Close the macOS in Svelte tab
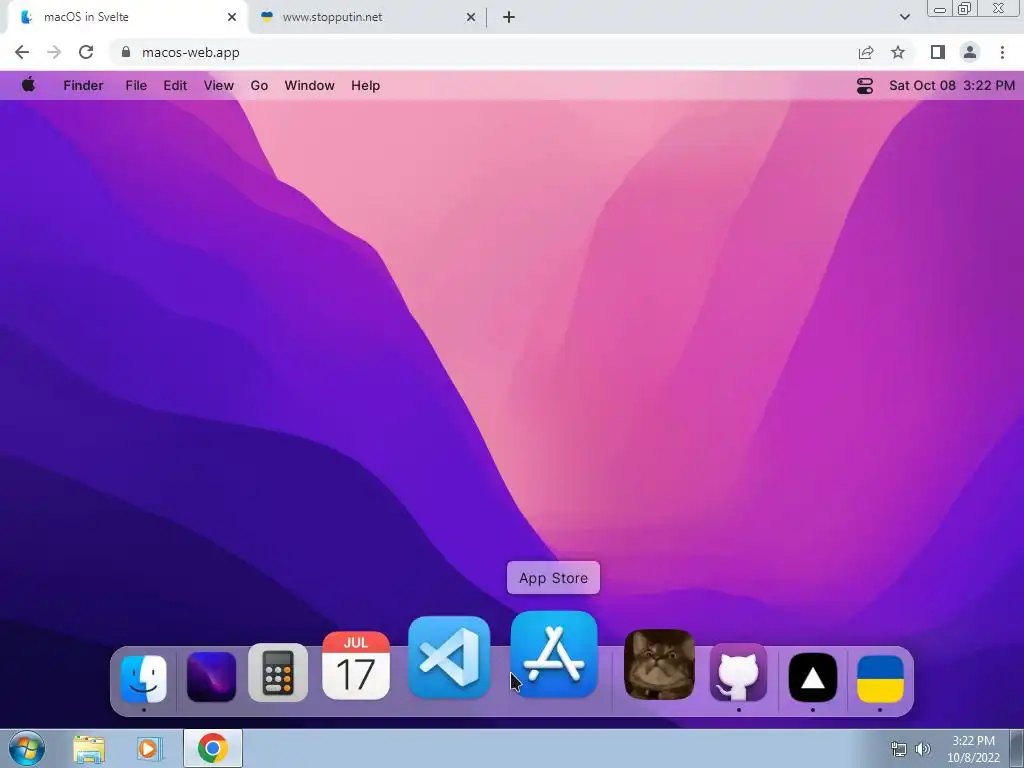Viewport: 1024px width, 768px height. click(x=232, y=18)
